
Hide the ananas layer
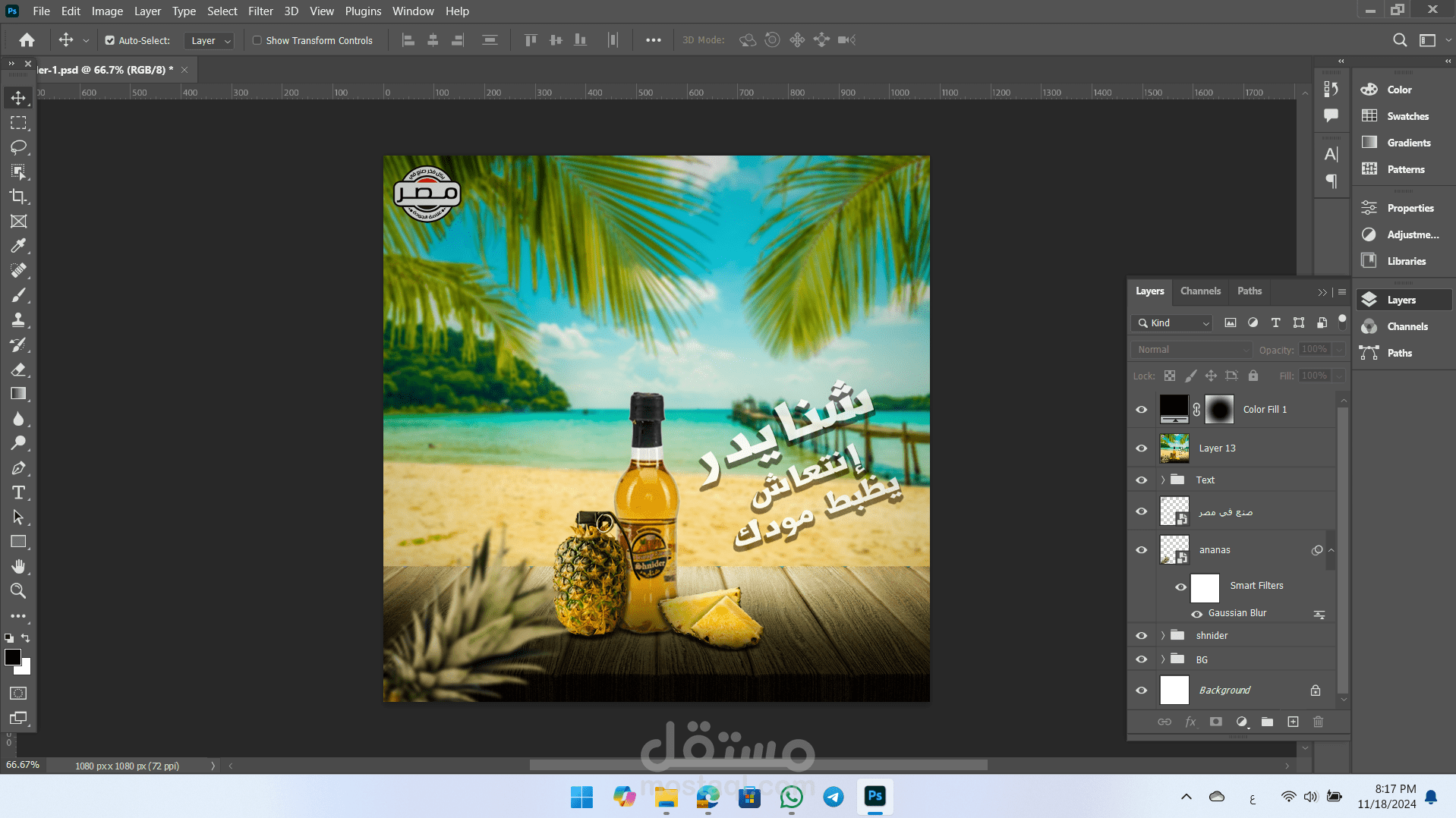click(x=1141, y=550)
